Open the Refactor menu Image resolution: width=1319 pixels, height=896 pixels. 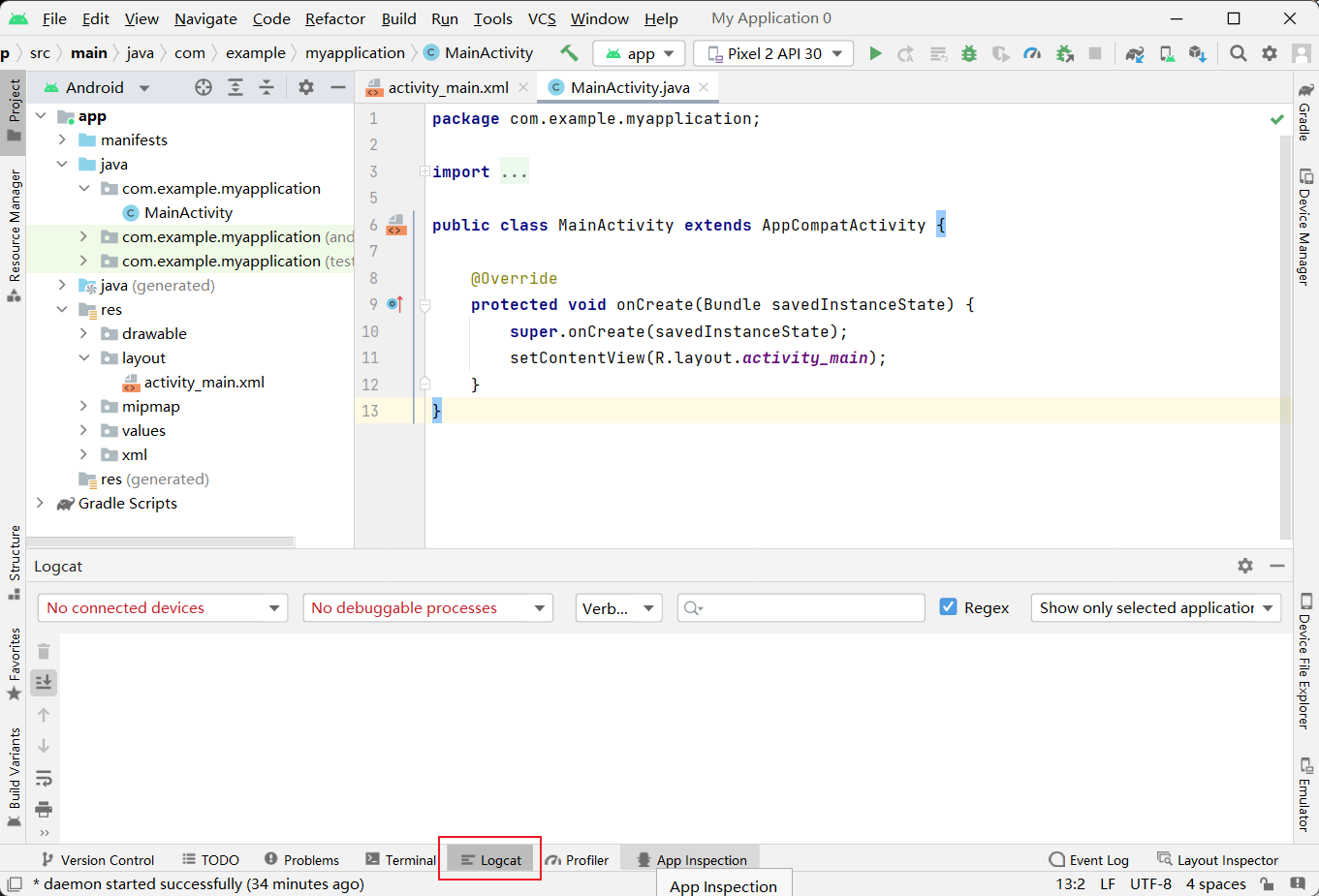[x=334, y=18]
